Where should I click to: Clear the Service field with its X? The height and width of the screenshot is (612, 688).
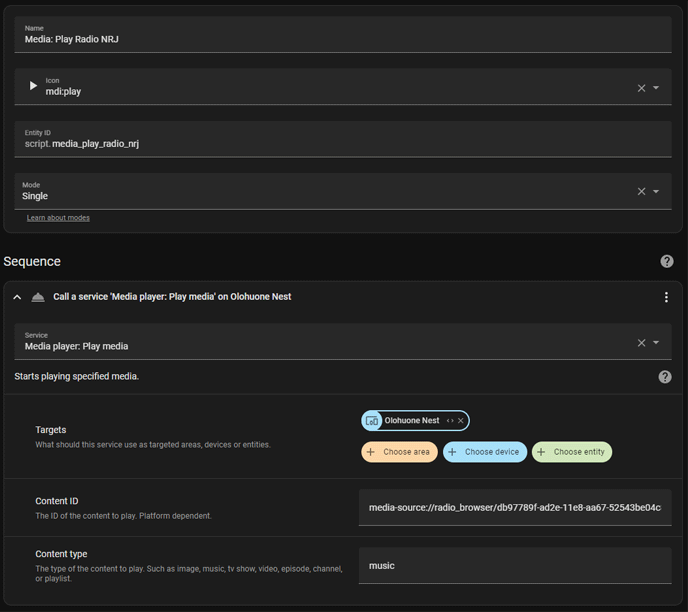coord(641,343)
